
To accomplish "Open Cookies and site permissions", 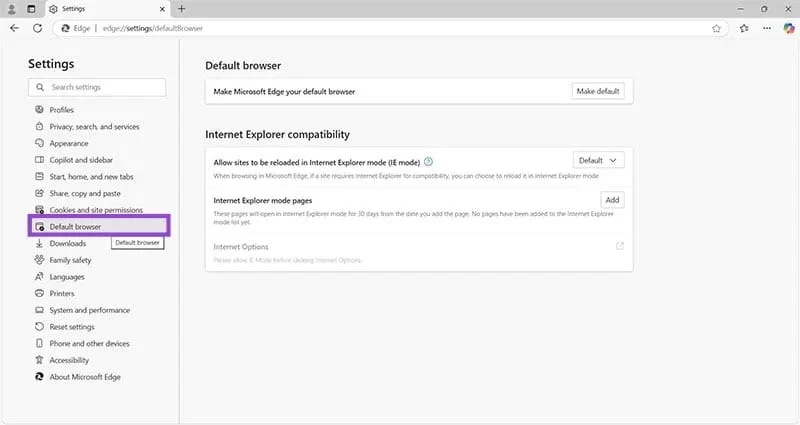I will 95,210.
